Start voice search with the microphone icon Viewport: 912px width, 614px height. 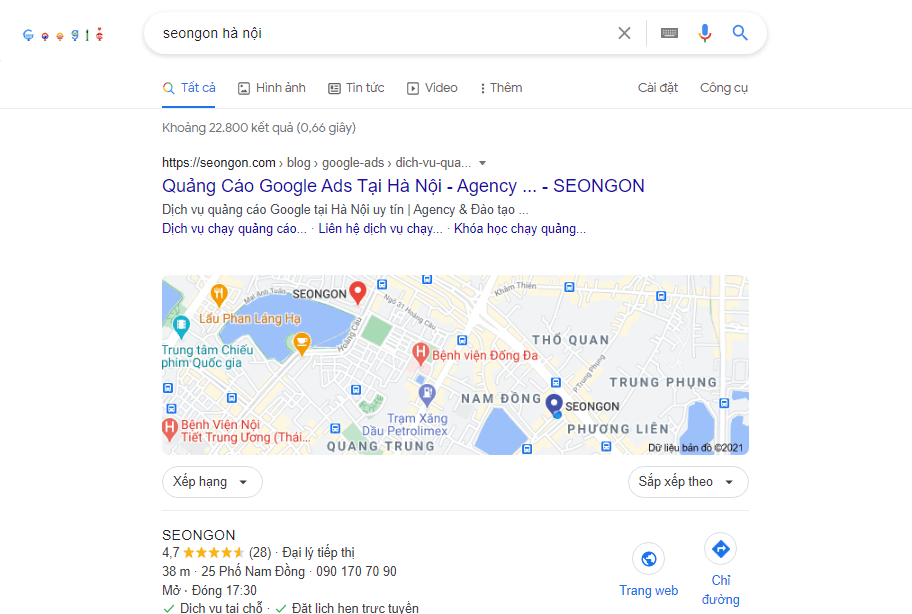click(x=704, y=33)
